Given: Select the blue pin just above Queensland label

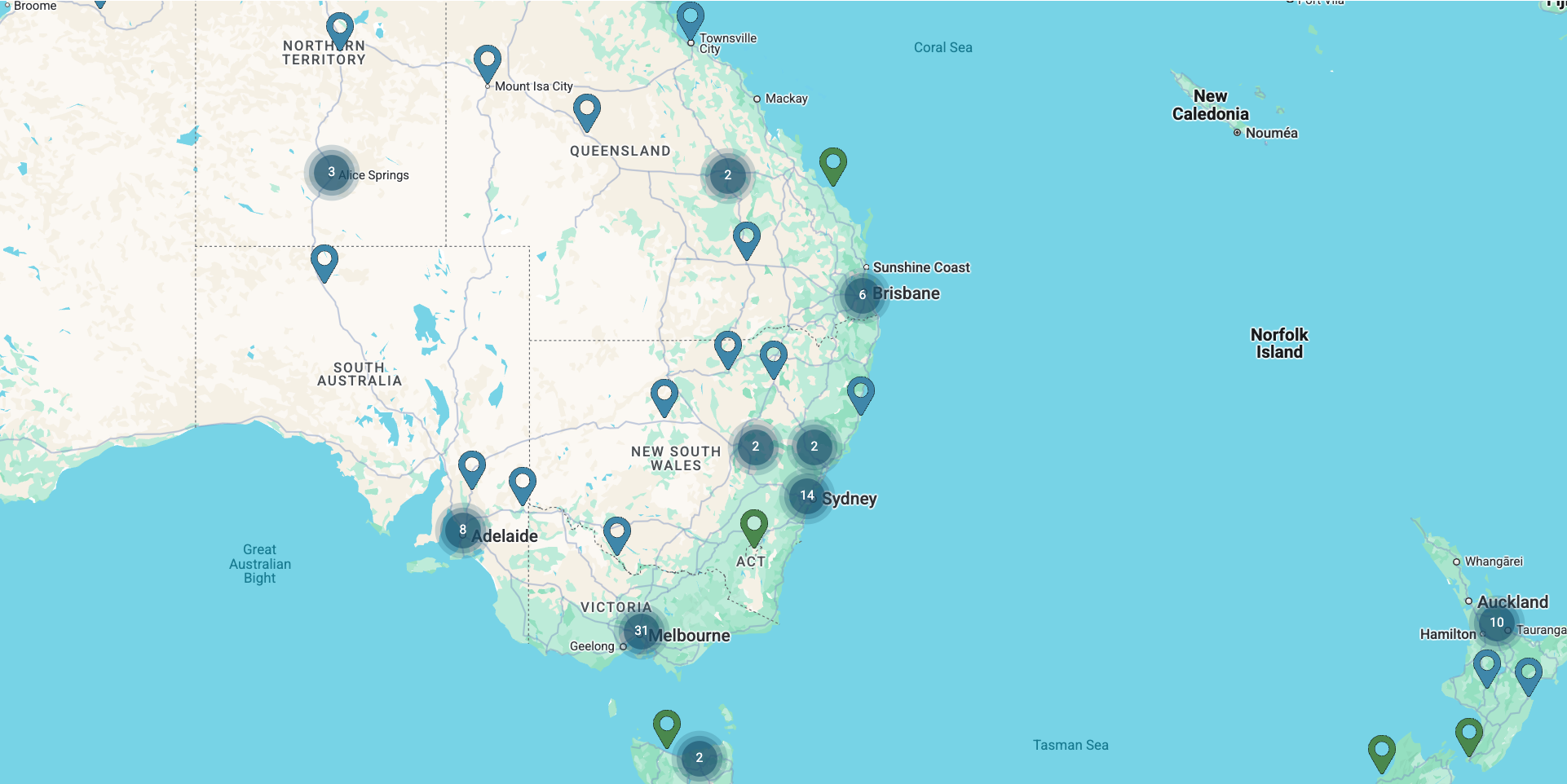Looking at the screenshot, I should click(x=586, y=111).
